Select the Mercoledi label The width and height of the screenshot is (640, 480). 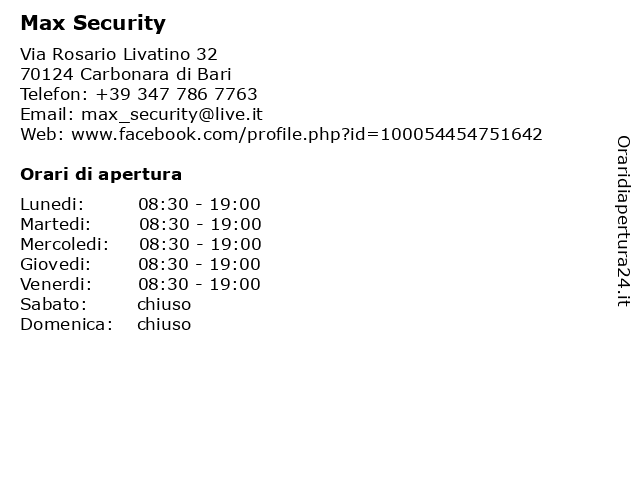pyautogui.click(x=64, y=244)
